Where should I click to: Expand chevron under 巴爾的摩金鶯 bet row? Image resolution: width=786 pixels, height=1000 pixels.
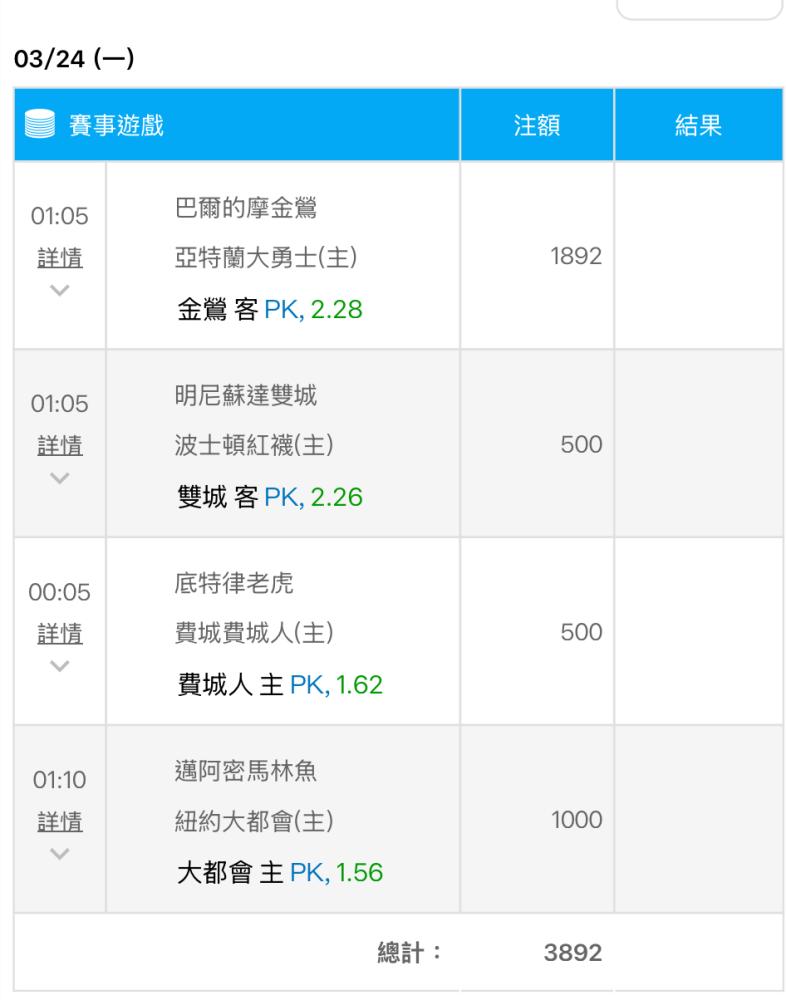[60, 291]
